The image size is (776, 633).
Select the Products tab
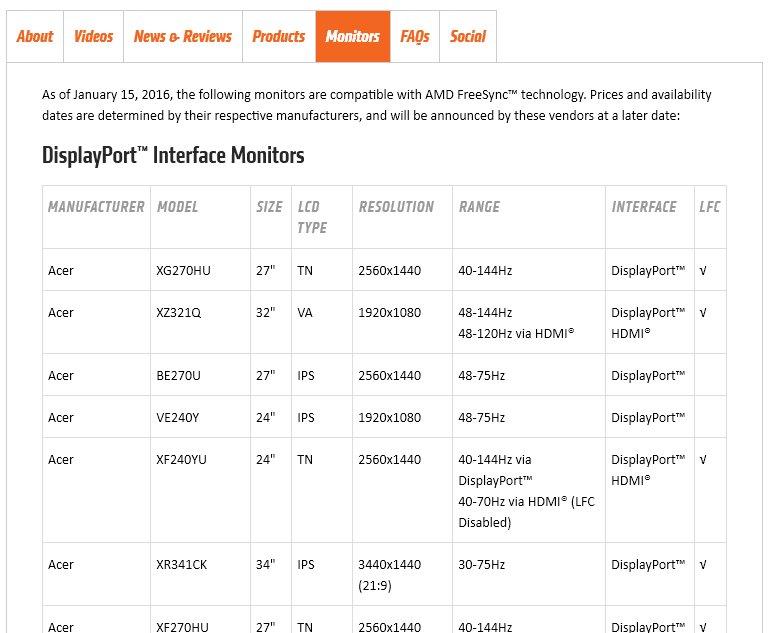coord(279,37)
